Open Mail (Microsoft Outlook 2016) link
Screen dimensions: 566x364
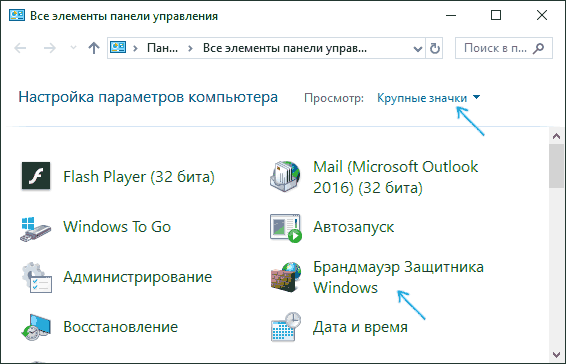[x=396, y=177]
